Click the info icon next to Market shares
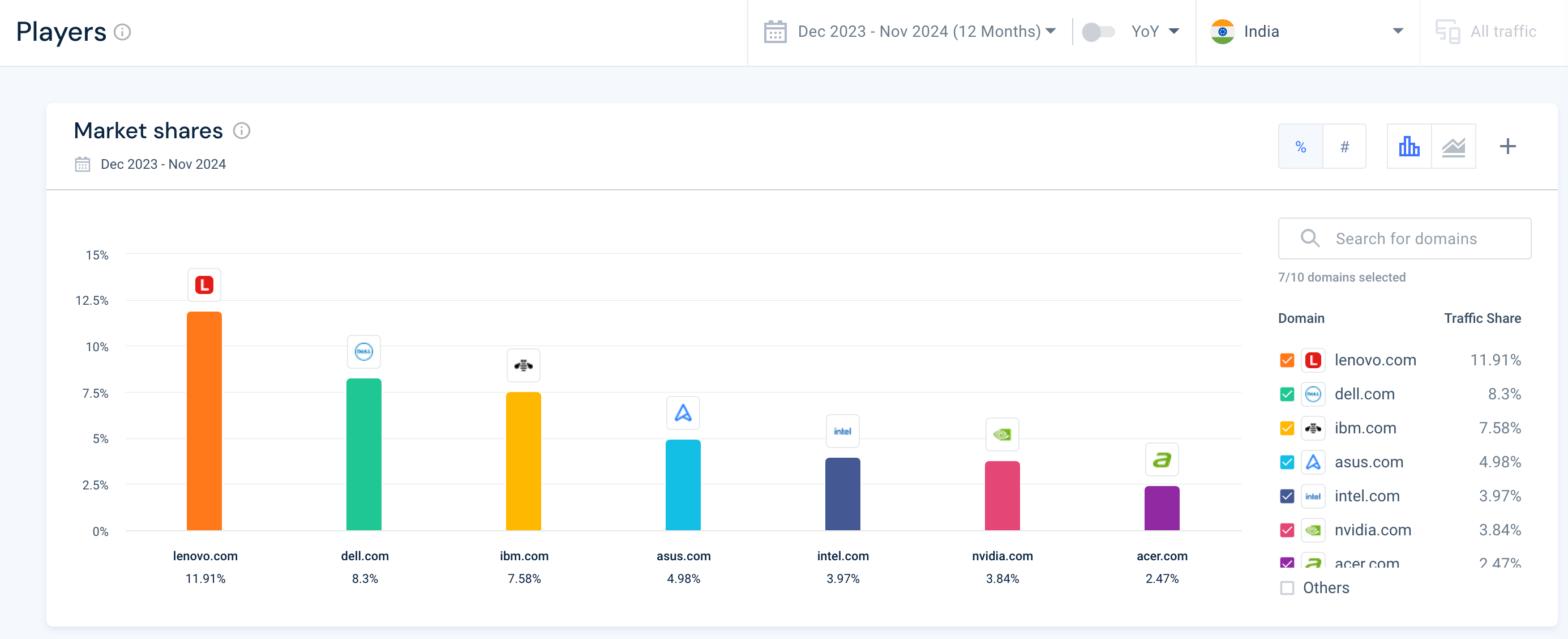 point(242,131)
